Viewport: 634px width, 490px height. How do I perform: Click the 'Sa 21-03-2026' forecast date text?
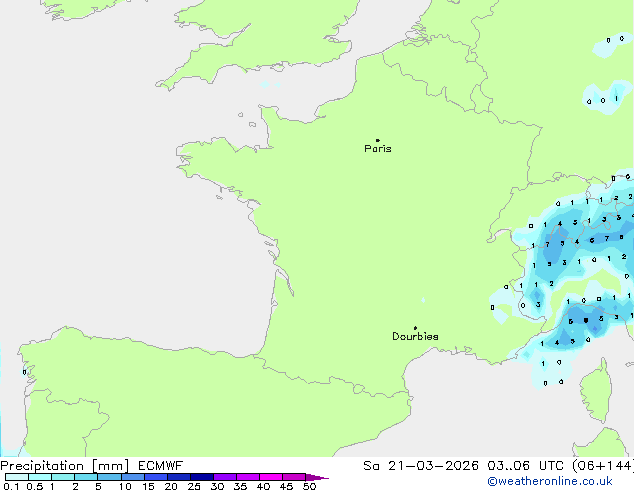click(x=421, y=465)
